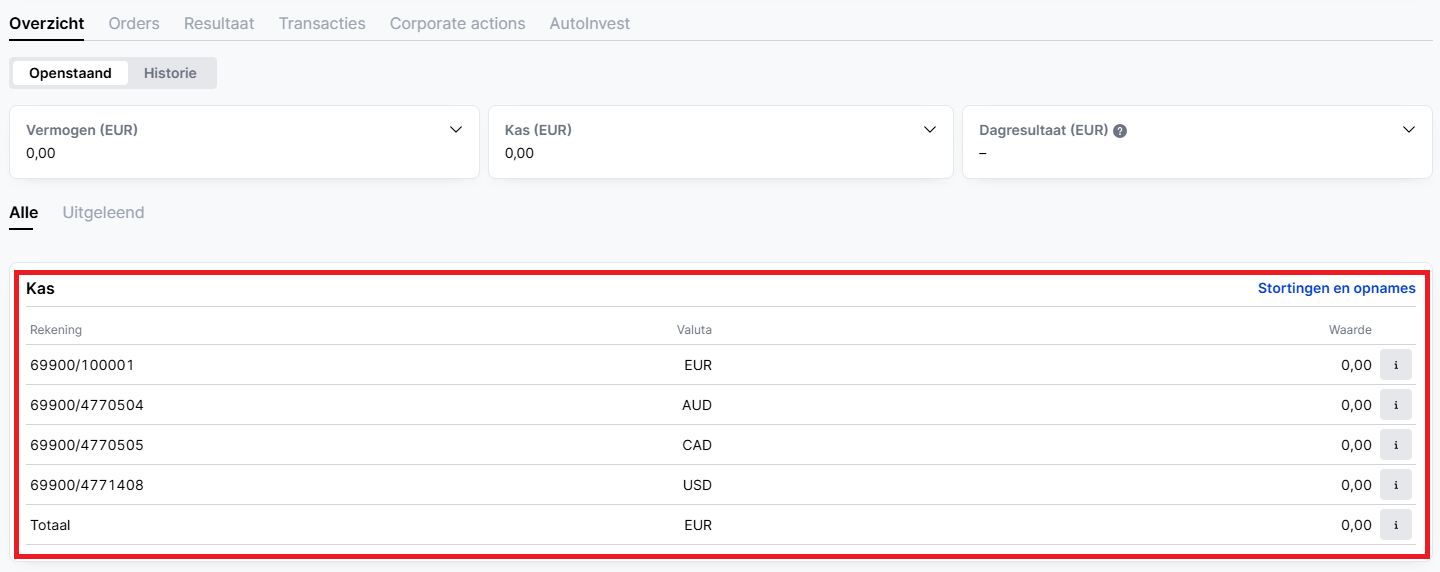Select the AutoInvest tab
Viewport: 1440px width, 572px height.
pyautogui.click(x=590, y=23)
